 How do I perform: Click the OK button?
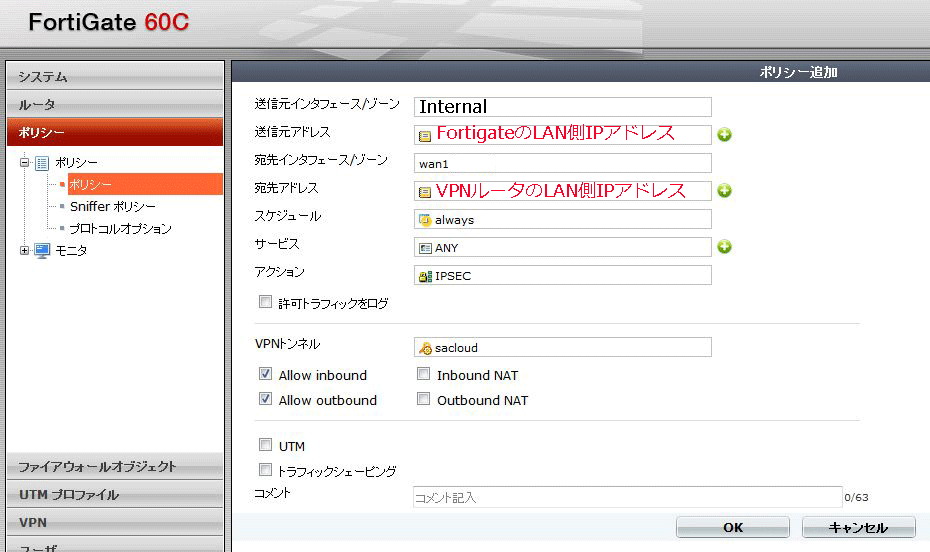pos(733,527)
